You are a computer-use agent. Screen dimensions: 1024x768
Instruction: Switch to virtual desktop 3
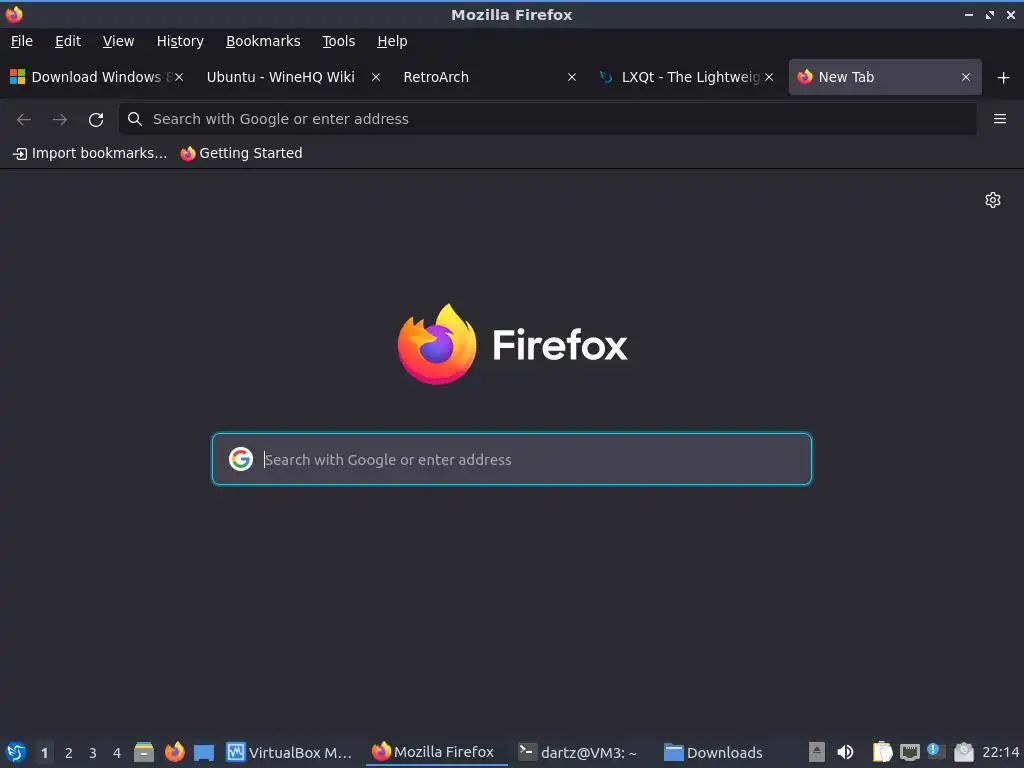point(93,753)
